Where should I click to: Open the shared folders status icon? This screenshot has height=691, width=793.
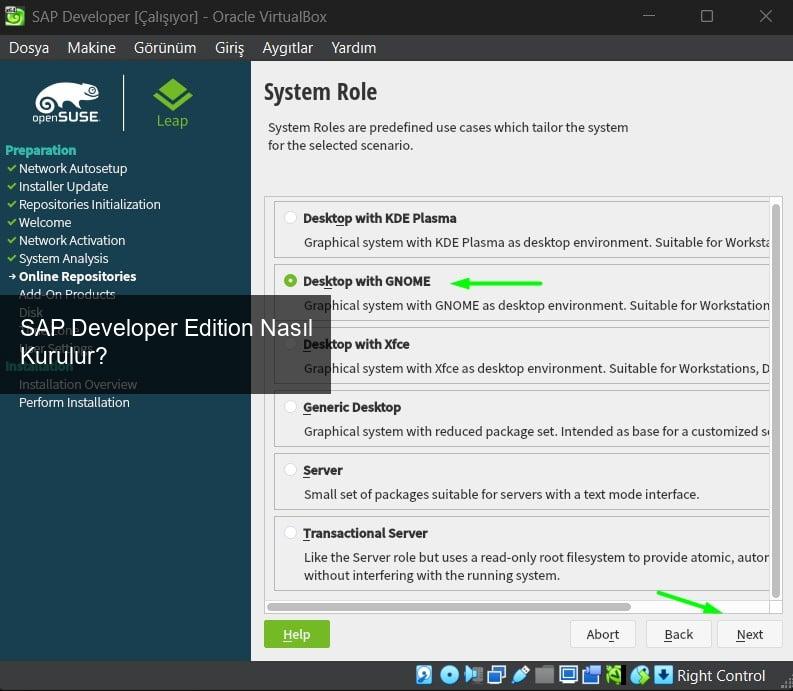544,675
